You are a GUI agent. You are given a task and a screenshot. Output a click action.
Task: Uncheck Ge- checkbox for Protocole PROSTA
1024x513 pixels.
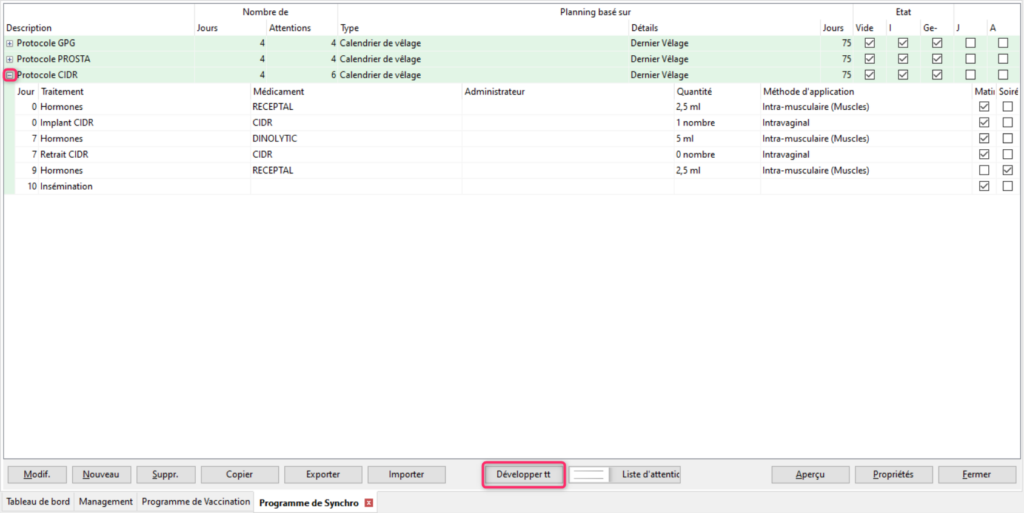[x=937, y=59]
